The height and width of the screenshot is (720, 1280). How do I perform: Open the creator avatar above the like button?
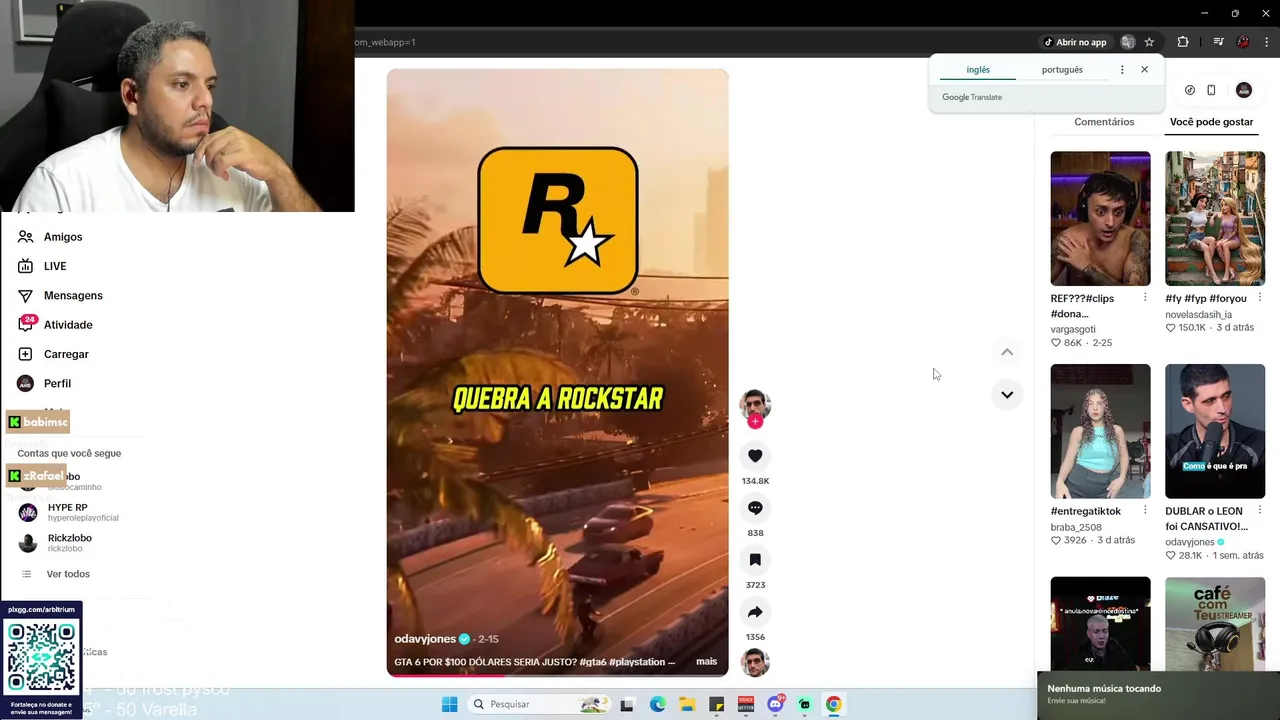click(x=755, y=405)
